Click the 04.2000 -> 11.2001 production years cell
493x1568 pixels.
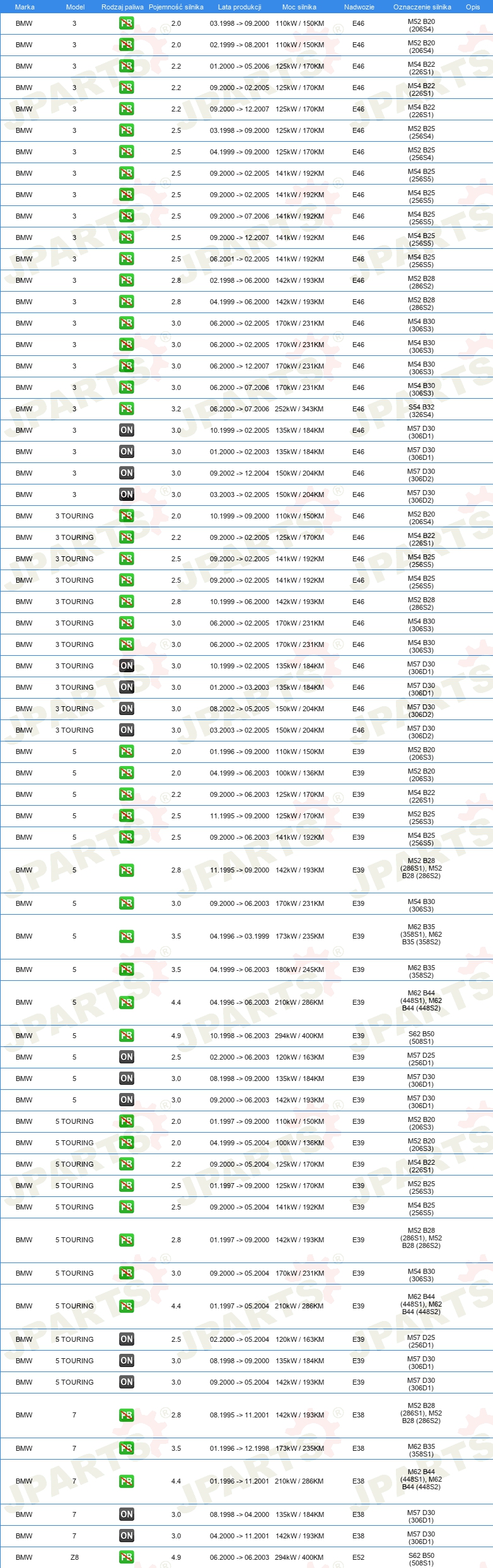click(240, 1536)
